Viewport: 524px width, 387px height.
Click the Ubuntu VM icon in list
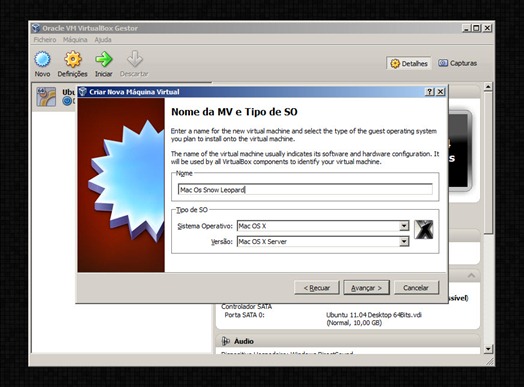coord(46,97)
